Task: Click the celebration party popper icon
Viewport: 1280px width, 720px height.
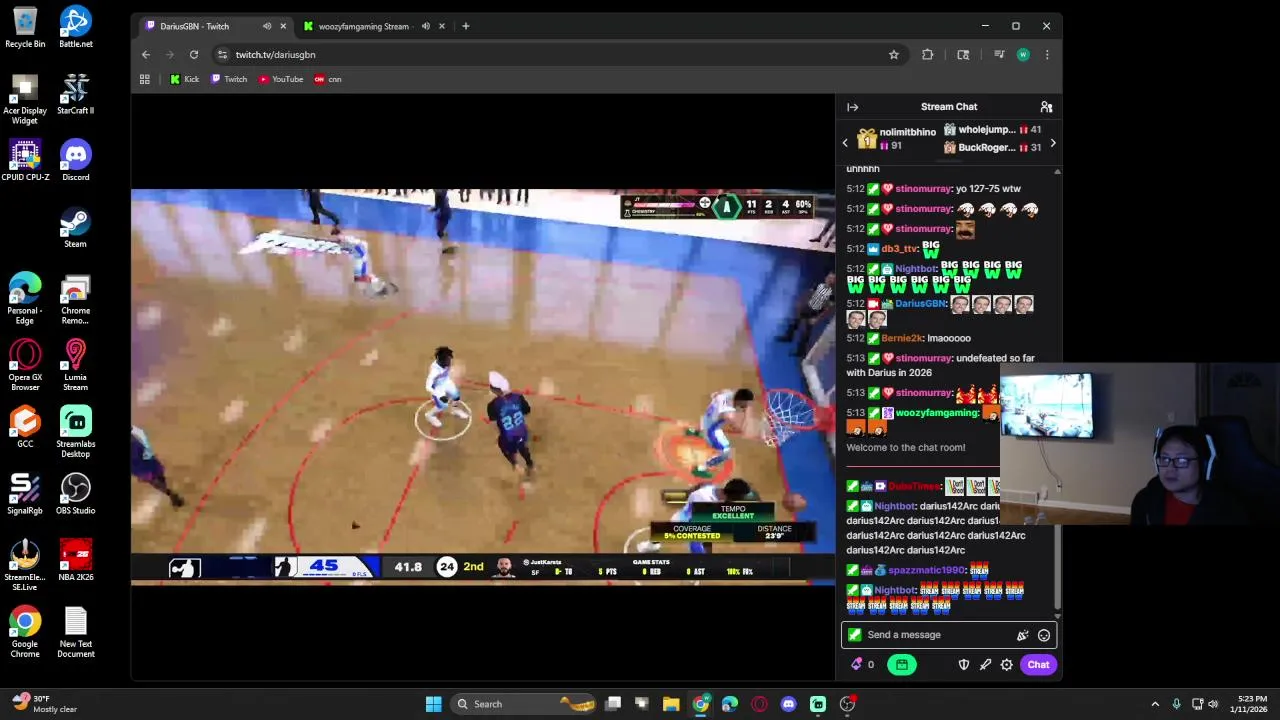Action: 1022,635
